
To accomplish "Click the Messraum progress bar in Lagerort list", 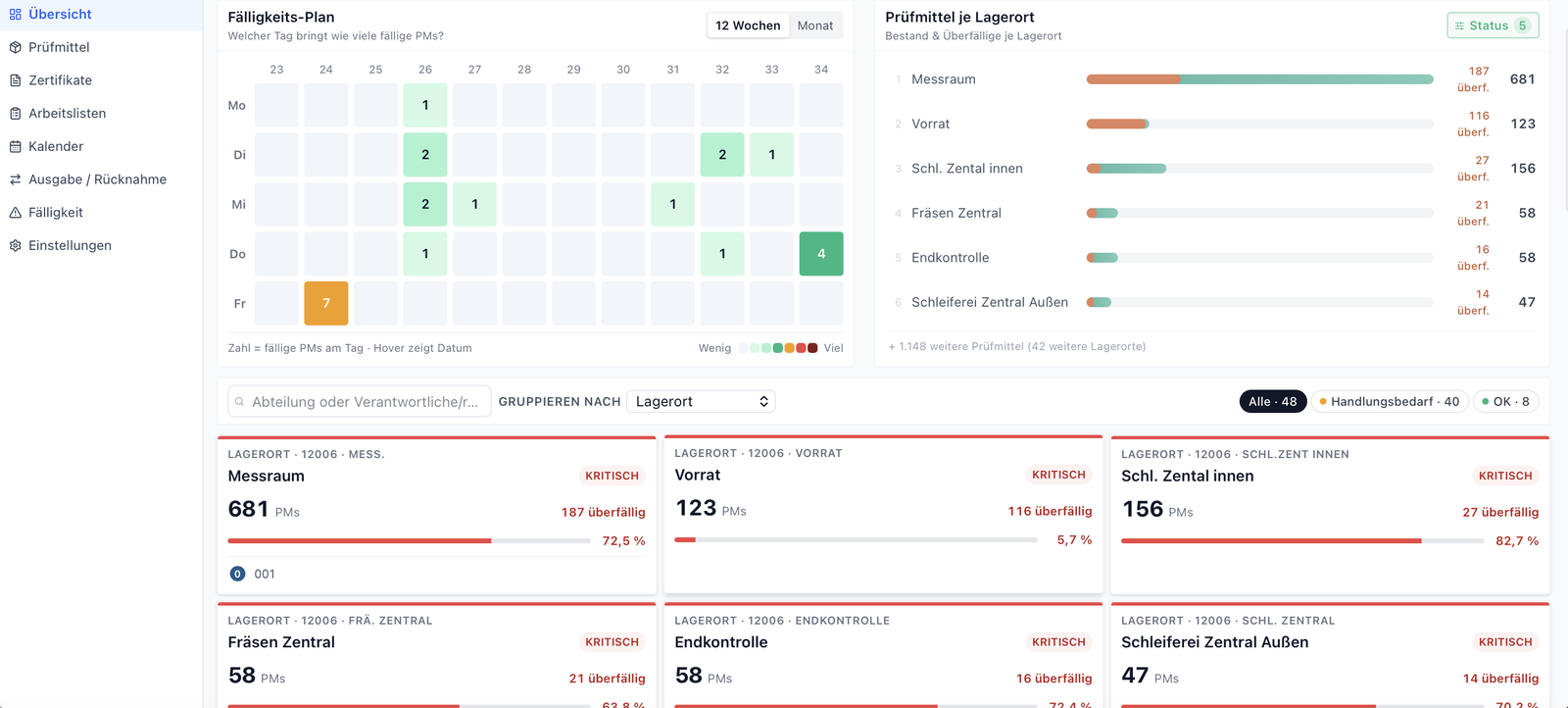I will (1259, 79).
